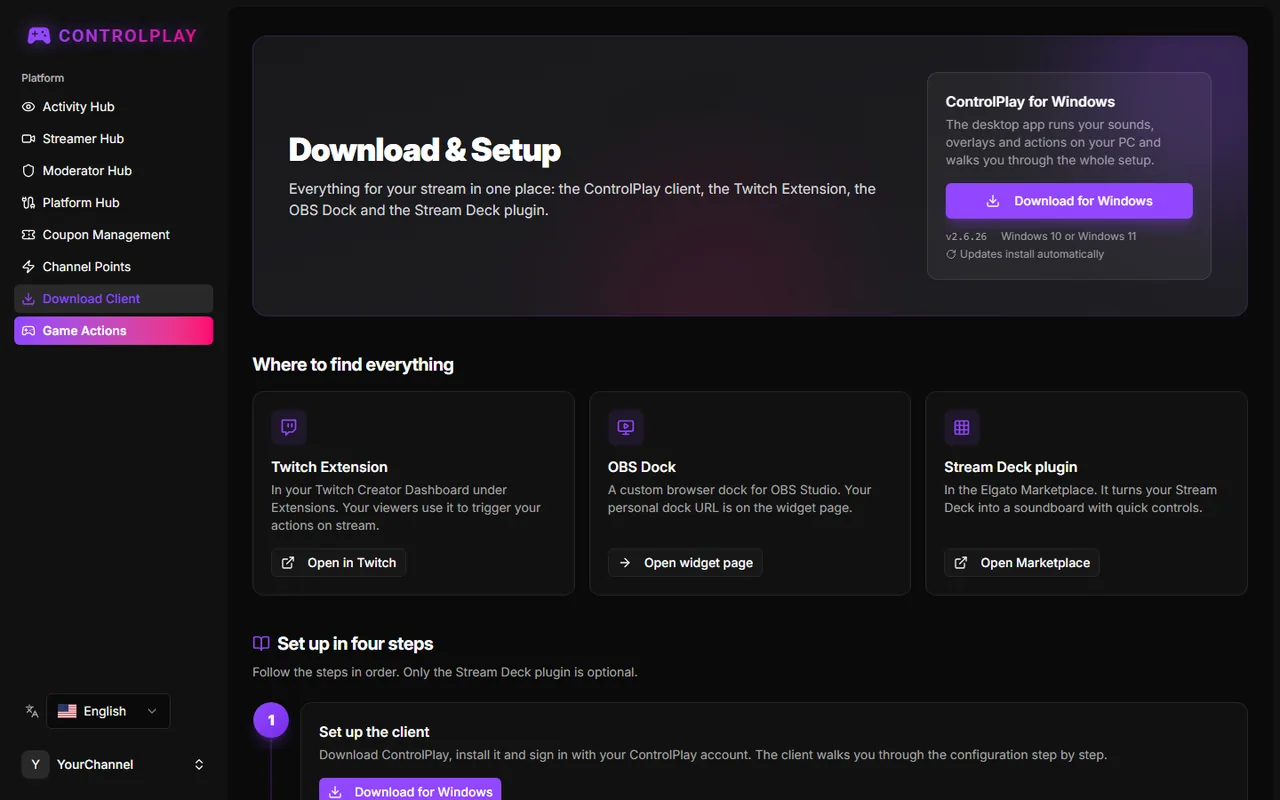Image resolution: width=1280 pixels, height=800 pixels.
Task: Click the Where to find everything heading
Action: click(x=353, y=365)
